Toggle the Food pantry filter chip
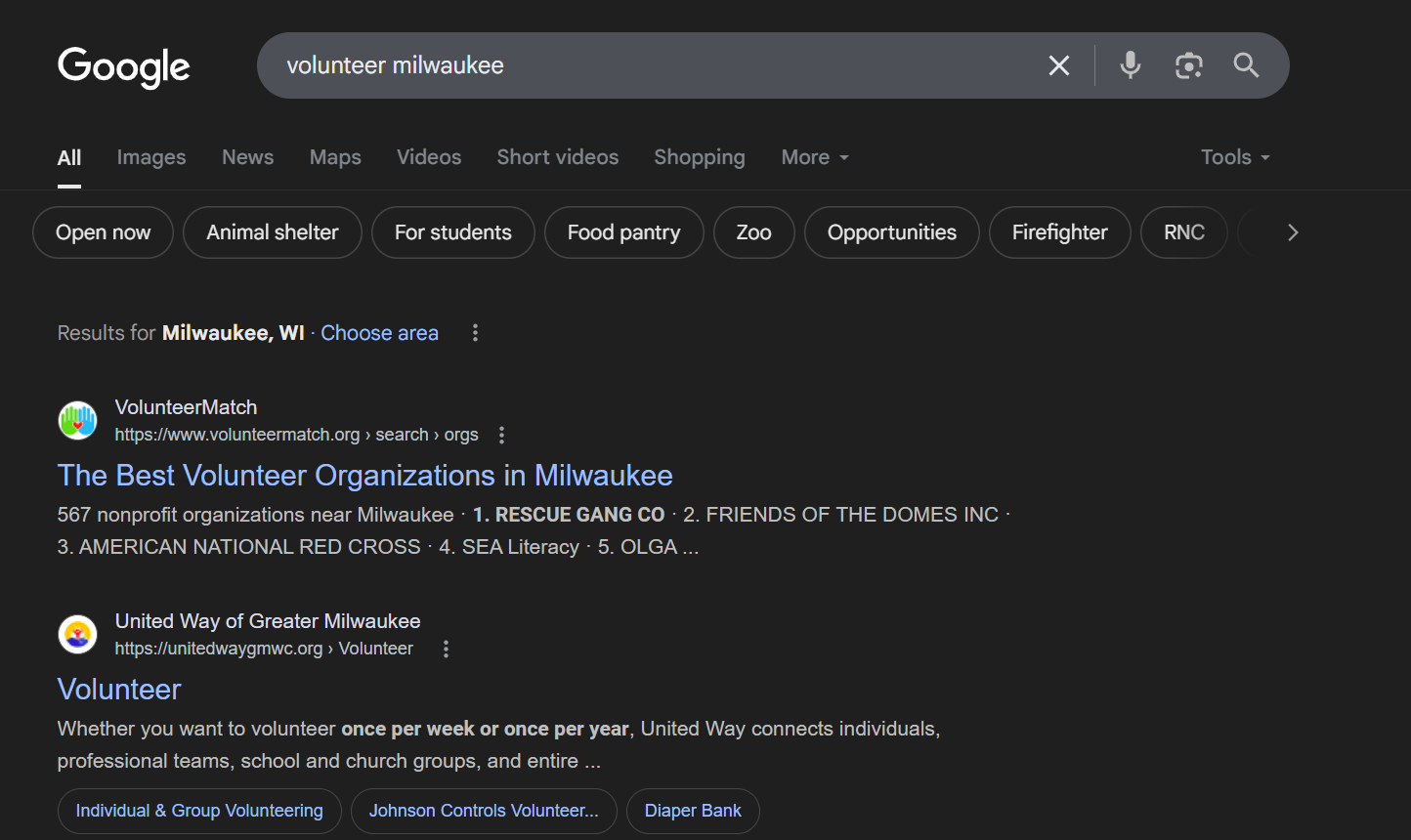The width and height of the screenshot is (1411, 840). (623, 232)
